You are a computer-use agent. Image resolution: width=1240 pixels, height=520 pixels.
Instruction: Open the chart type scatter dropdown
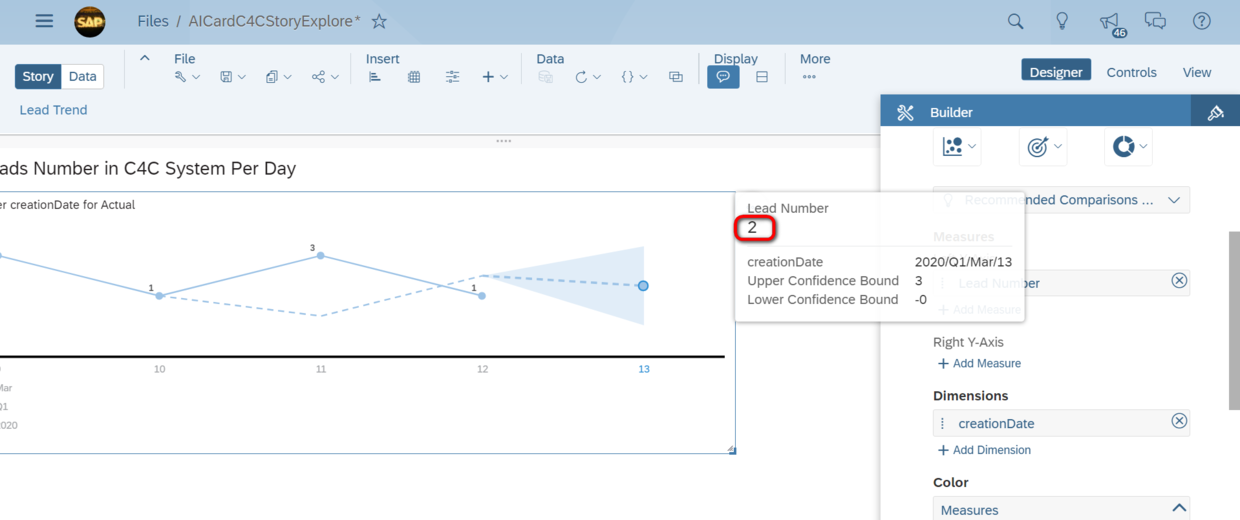tap(959, 147)
